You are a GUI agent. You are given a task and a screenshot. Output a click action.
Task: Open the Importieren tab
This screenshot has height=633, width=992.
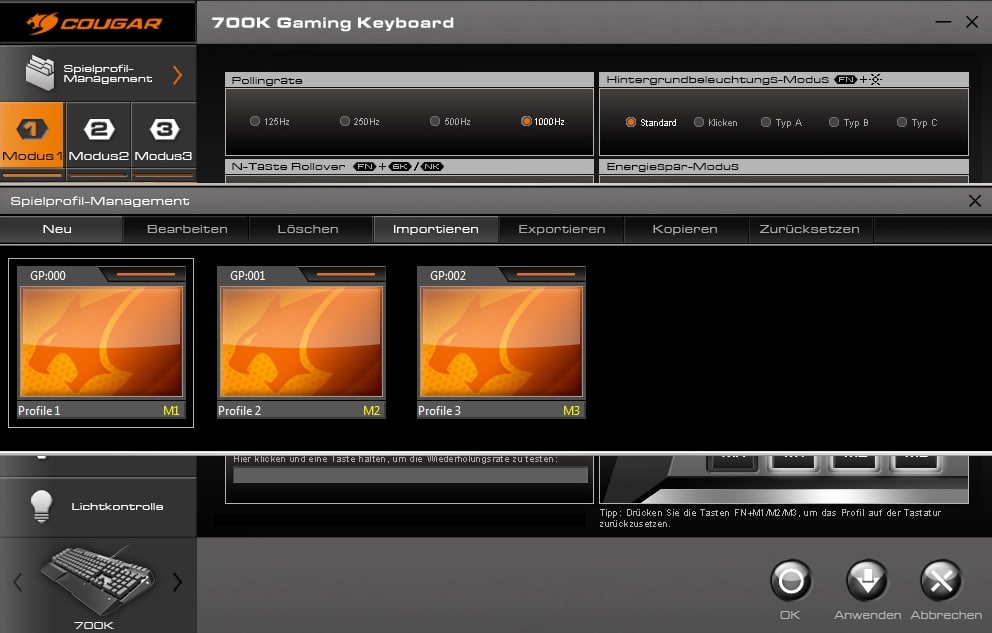[x=436, y=229]
